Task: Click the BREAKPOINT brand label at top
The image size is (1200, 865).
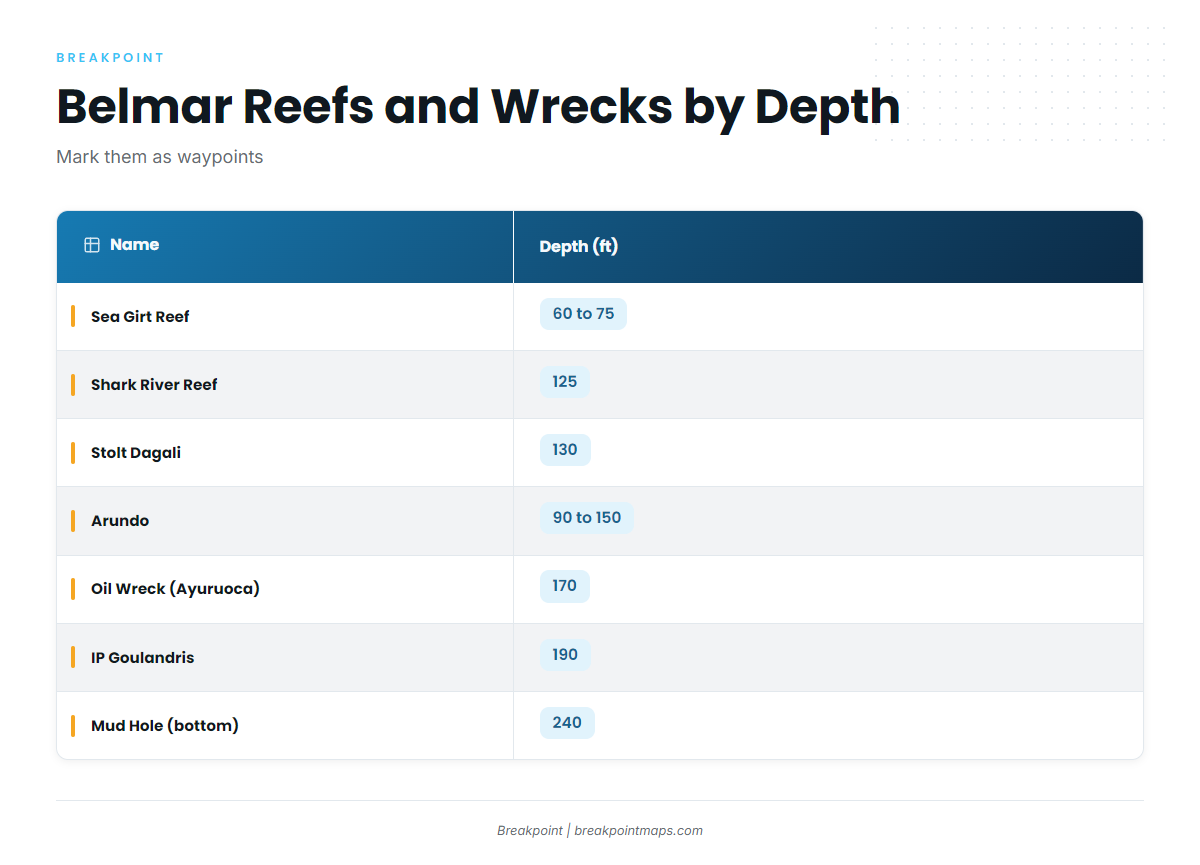Action: point(110,58)
